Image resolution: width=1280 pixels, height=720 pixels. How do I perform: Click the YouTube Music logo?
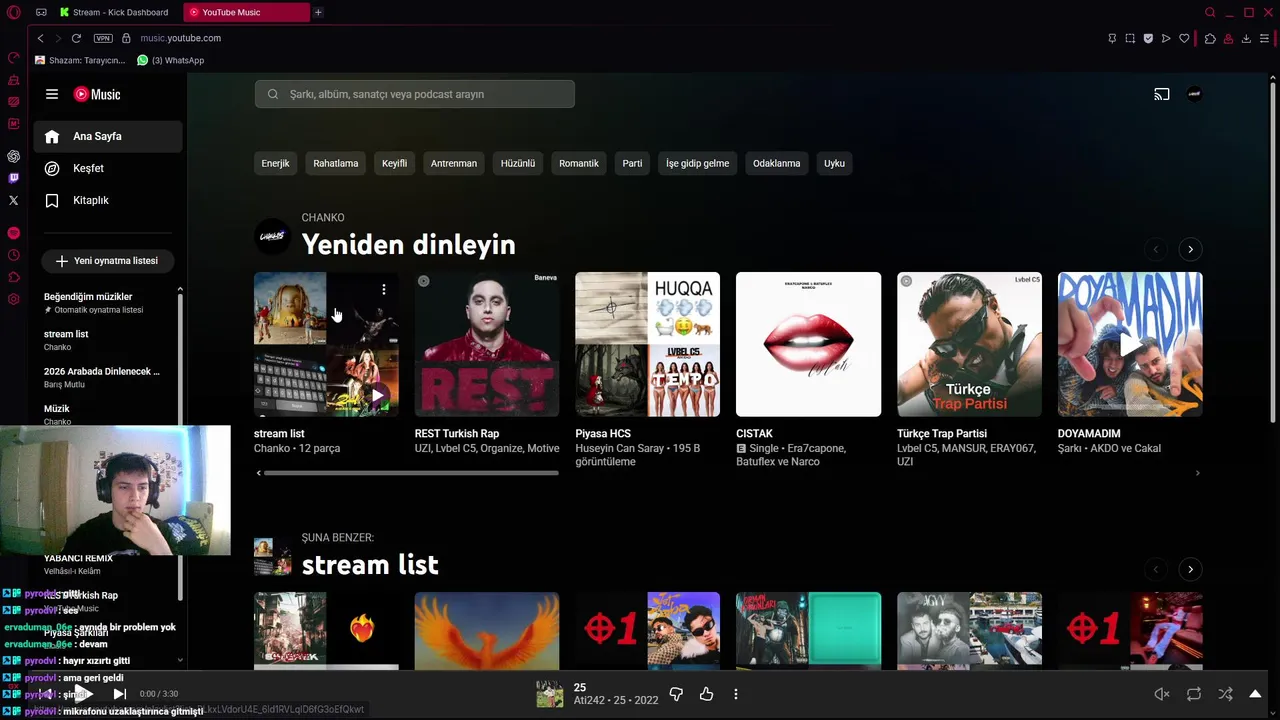[x=97, y=94]
